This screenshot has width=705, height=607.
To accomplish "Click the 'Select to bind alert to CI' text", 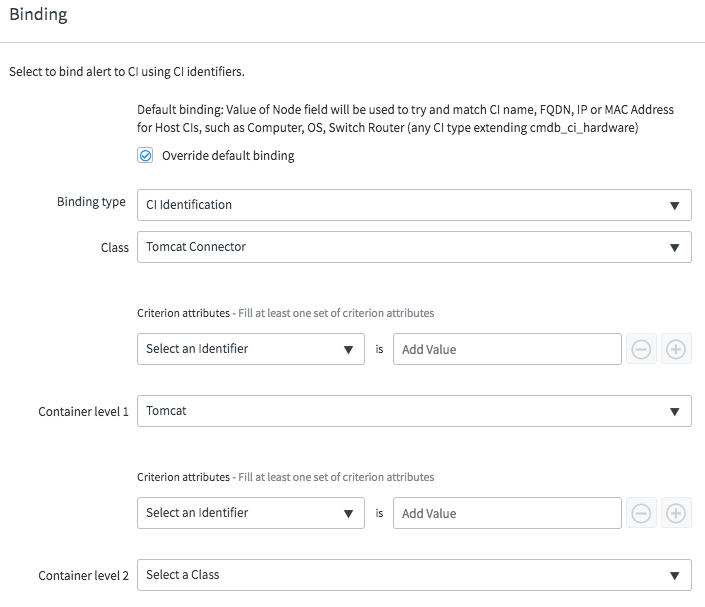I will coord(127,71).
